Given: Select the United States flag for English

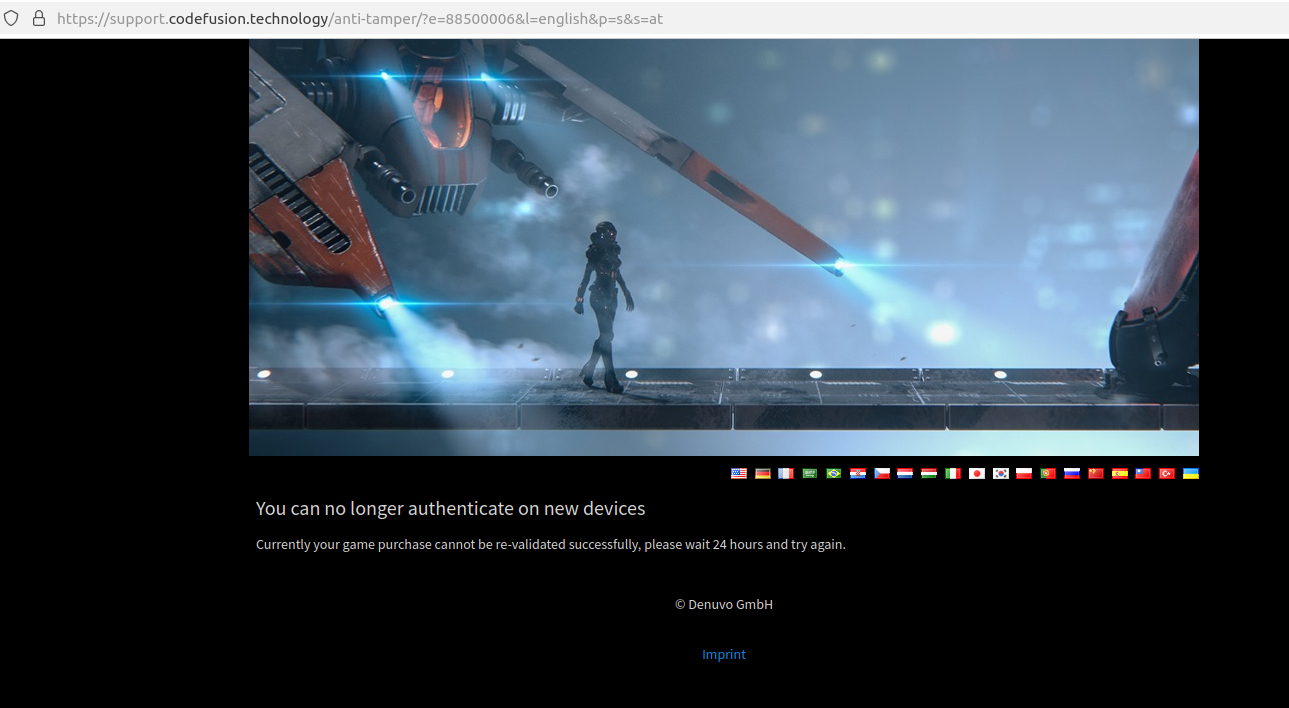Looking at the screenshot, I should [x=739, y=474].
